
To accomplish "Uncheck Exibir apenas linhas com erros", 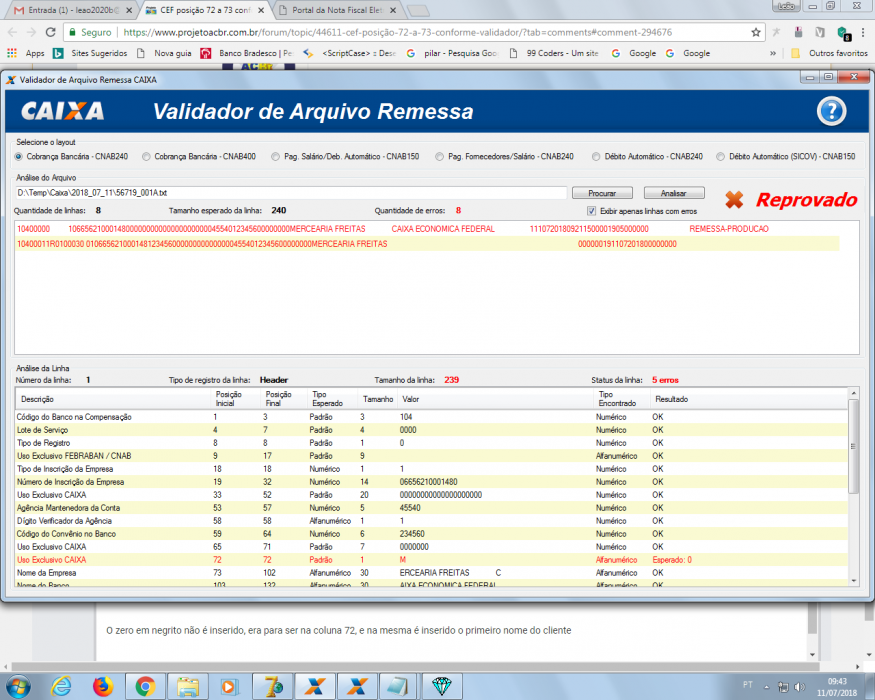I will (x=592, y=211).
